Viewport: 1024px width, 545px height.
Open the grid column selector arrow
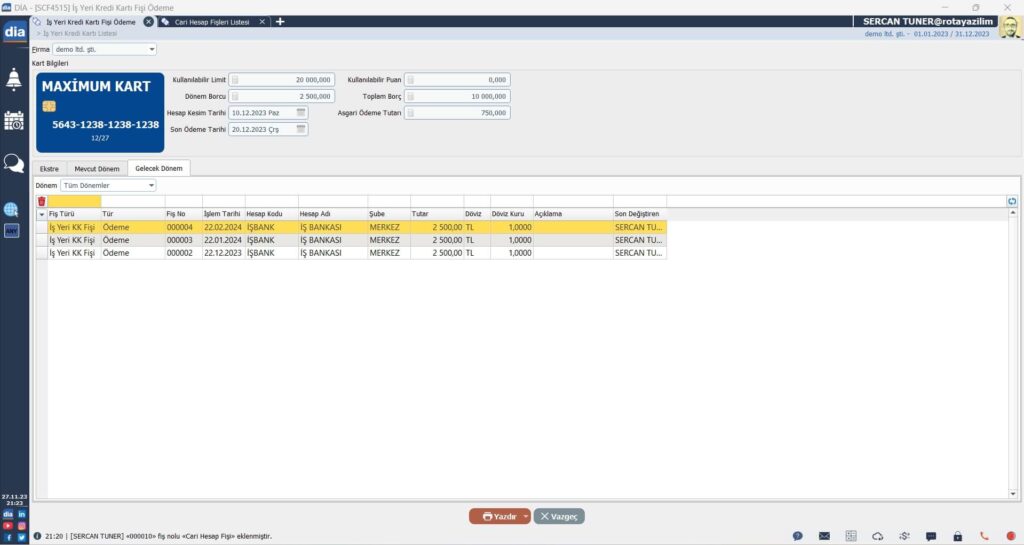click(x=41, y=214)
